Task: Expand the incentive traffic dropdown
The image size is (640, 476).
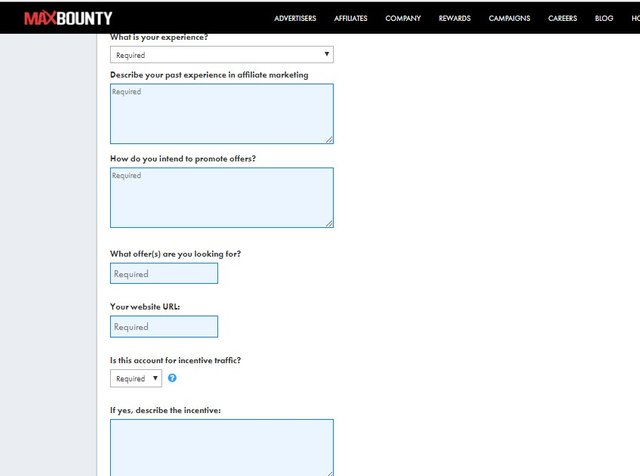Action: 136,378
